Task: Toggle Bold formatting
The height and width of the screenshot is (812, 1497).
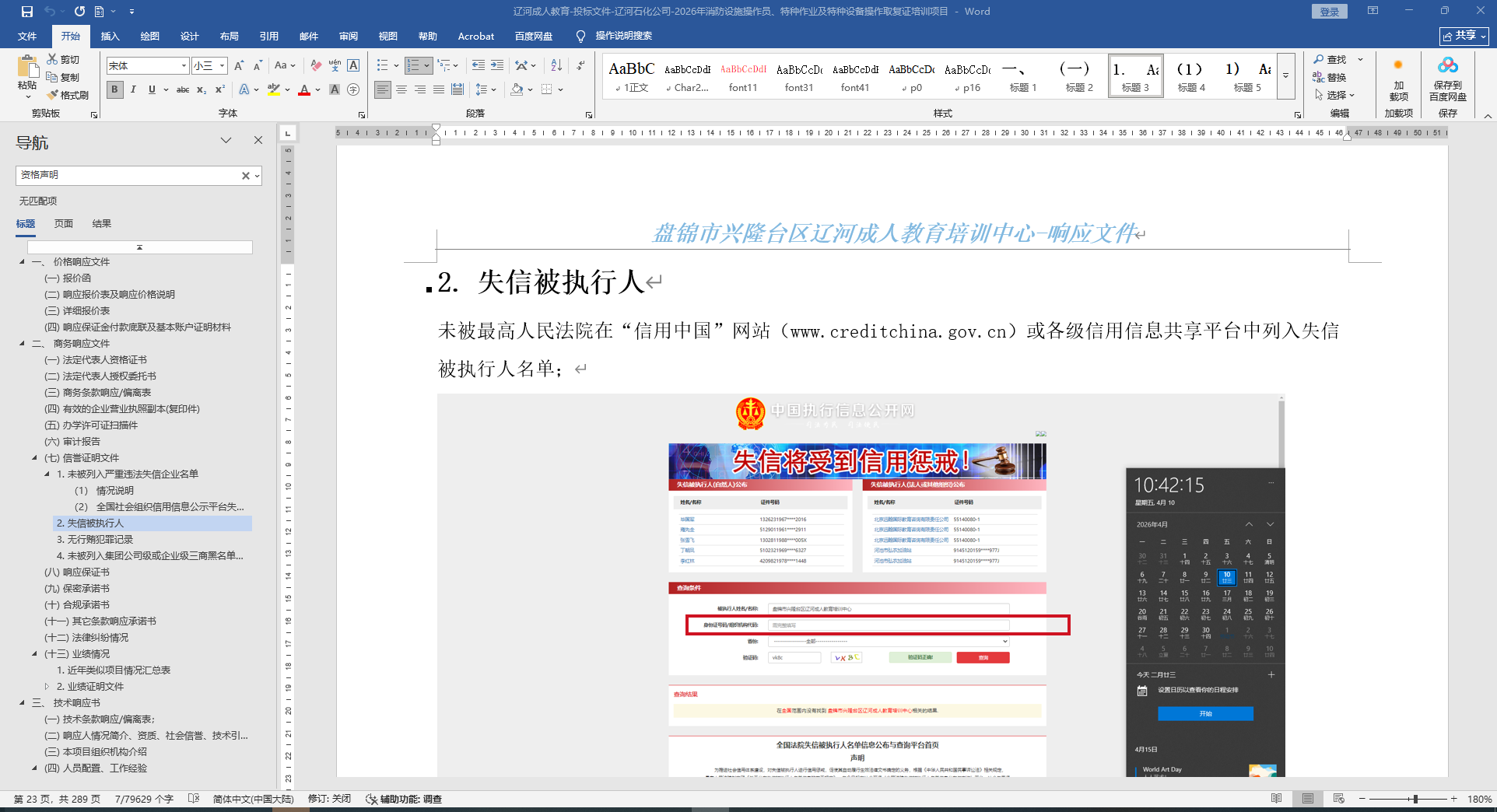Action: [114, 89]
